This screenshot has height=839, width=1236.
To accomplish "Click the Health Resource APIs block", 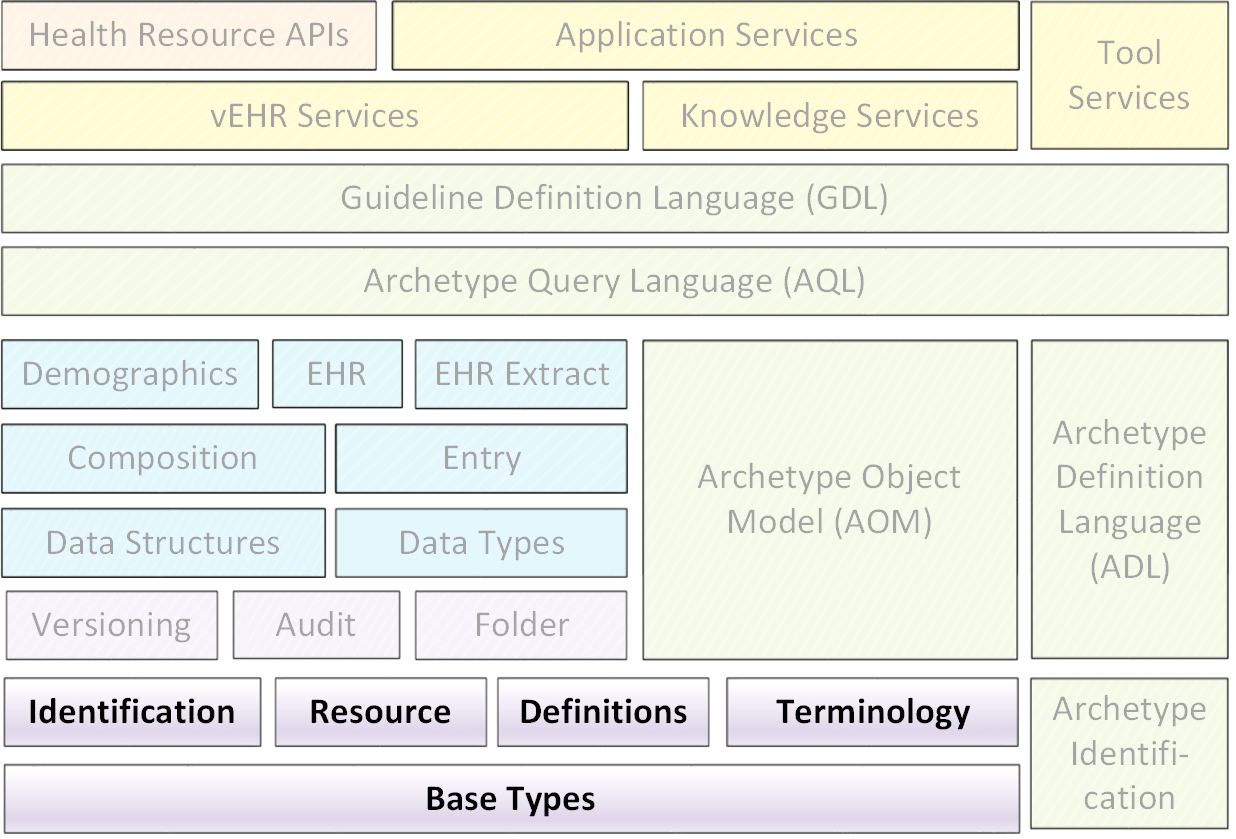I will coord(189,35).
